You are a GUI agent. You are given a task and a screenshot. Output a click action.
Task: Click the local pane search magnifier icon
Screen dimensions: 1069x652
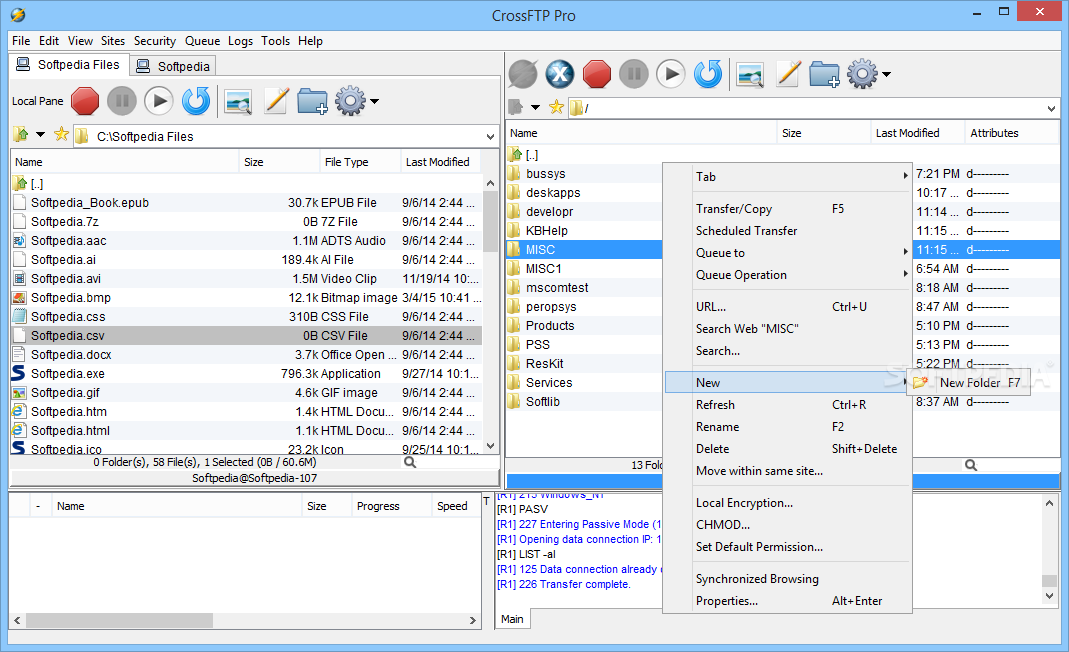[410, 462]
